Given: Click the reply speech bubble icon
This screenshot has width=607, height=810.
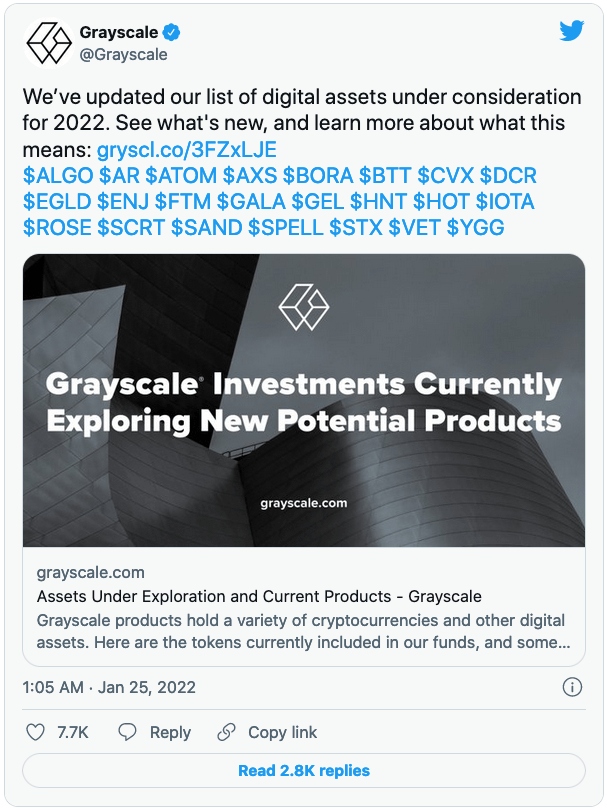Looking at the screenshot, I should point(127,732).
